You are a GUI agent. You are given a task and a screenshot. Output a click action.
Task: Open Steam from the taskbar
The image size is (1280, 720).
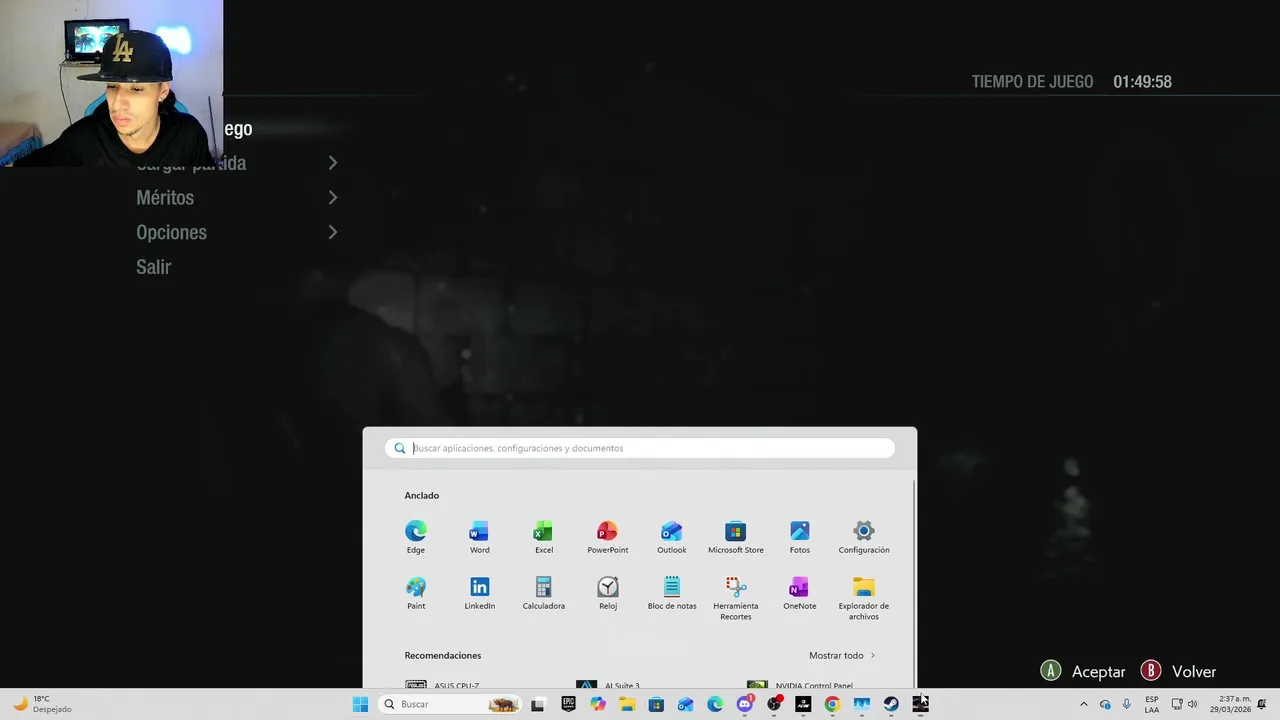(x=891, y=704)
